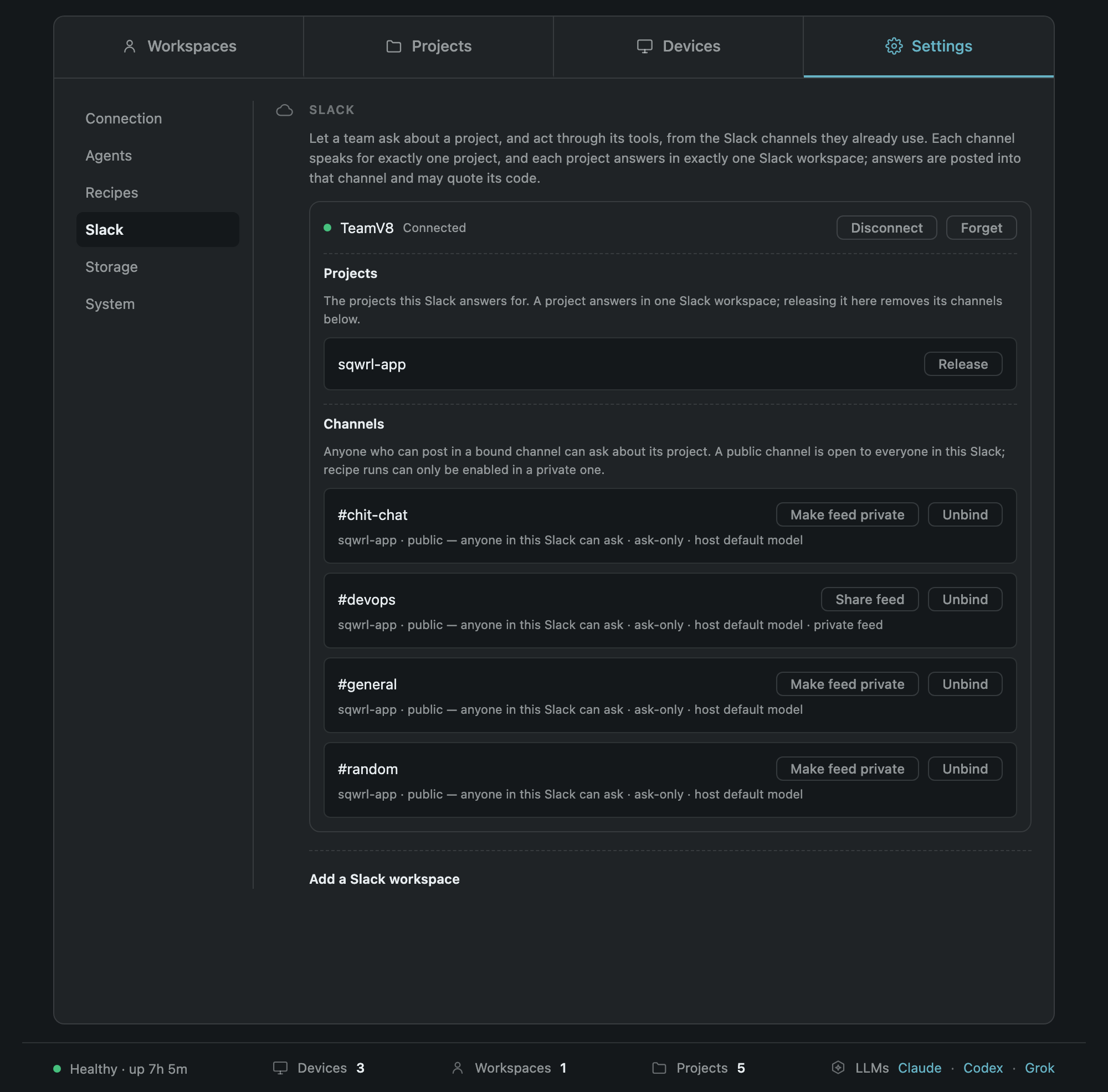This screenshot has height=1092, width=1108.
Task: Open the Claude LLM link
Action: tap(919, 1068)
